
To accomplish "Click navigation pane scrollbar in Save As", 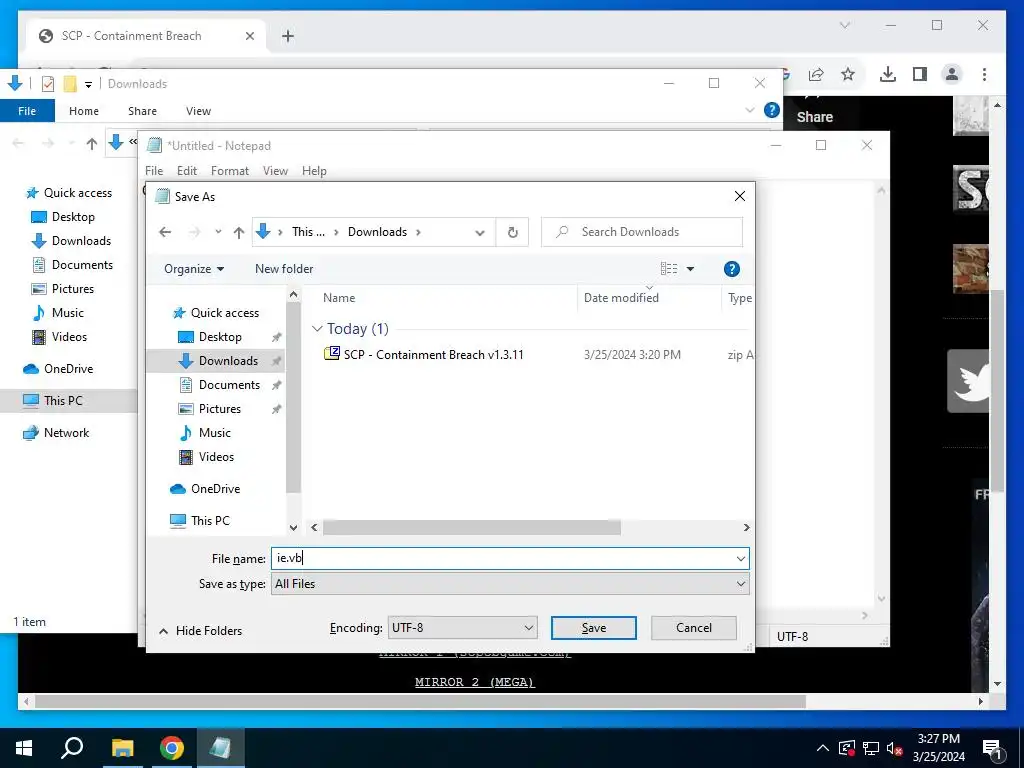I will 293,396.
